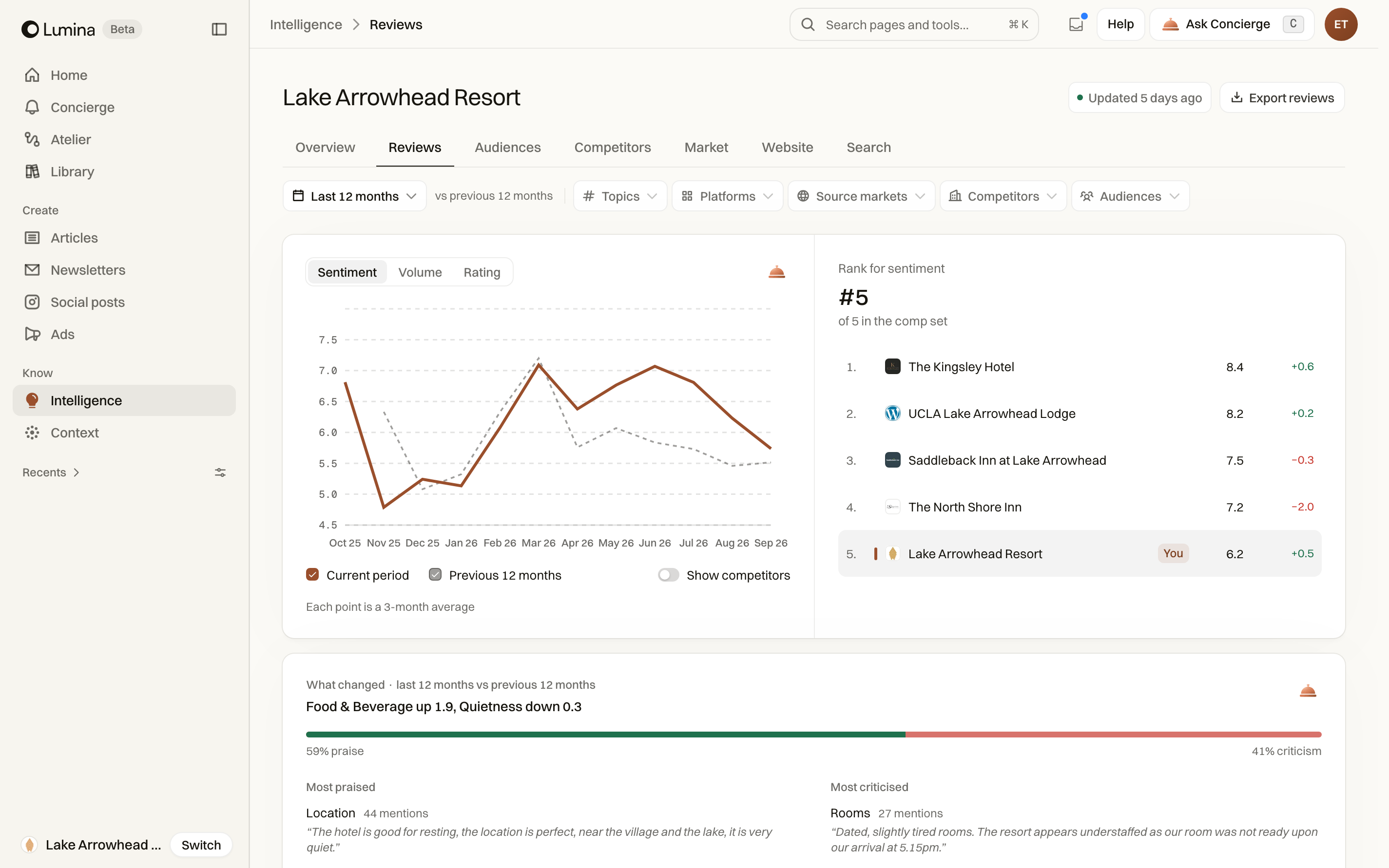Switch chart to Volume view
This screenshot has width=1389, height=868.
pos(420,272)
